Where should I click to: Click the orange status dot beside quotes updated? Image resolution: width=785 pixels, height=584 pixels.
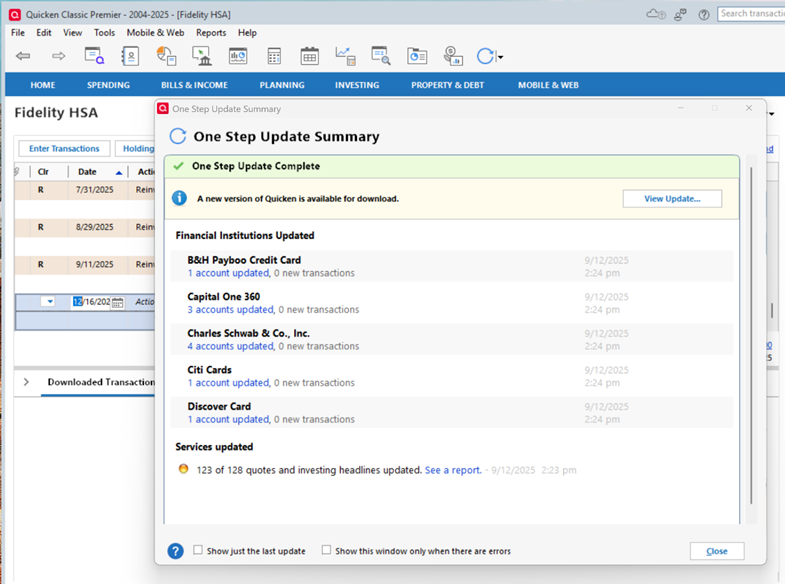184,469
